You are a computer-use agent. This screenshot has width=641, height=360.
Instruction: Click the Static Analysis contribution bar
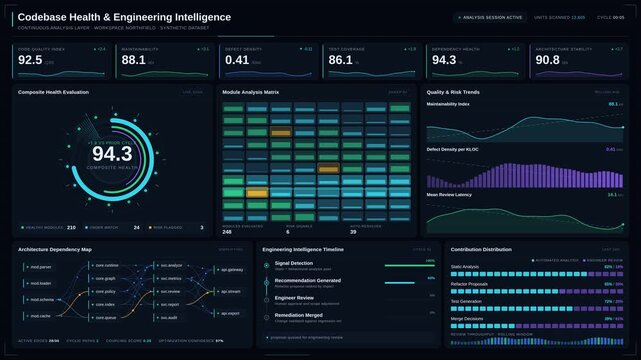pyautogui.click(x=537, y=274)
